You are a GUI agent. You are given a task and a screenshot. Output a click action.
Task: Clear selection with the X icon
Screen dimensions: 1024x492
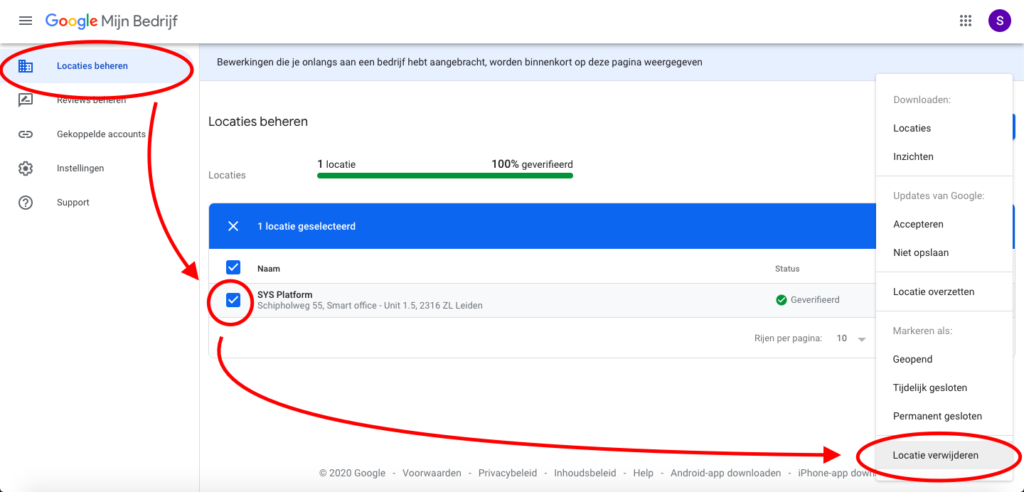[x=233, y=226]
